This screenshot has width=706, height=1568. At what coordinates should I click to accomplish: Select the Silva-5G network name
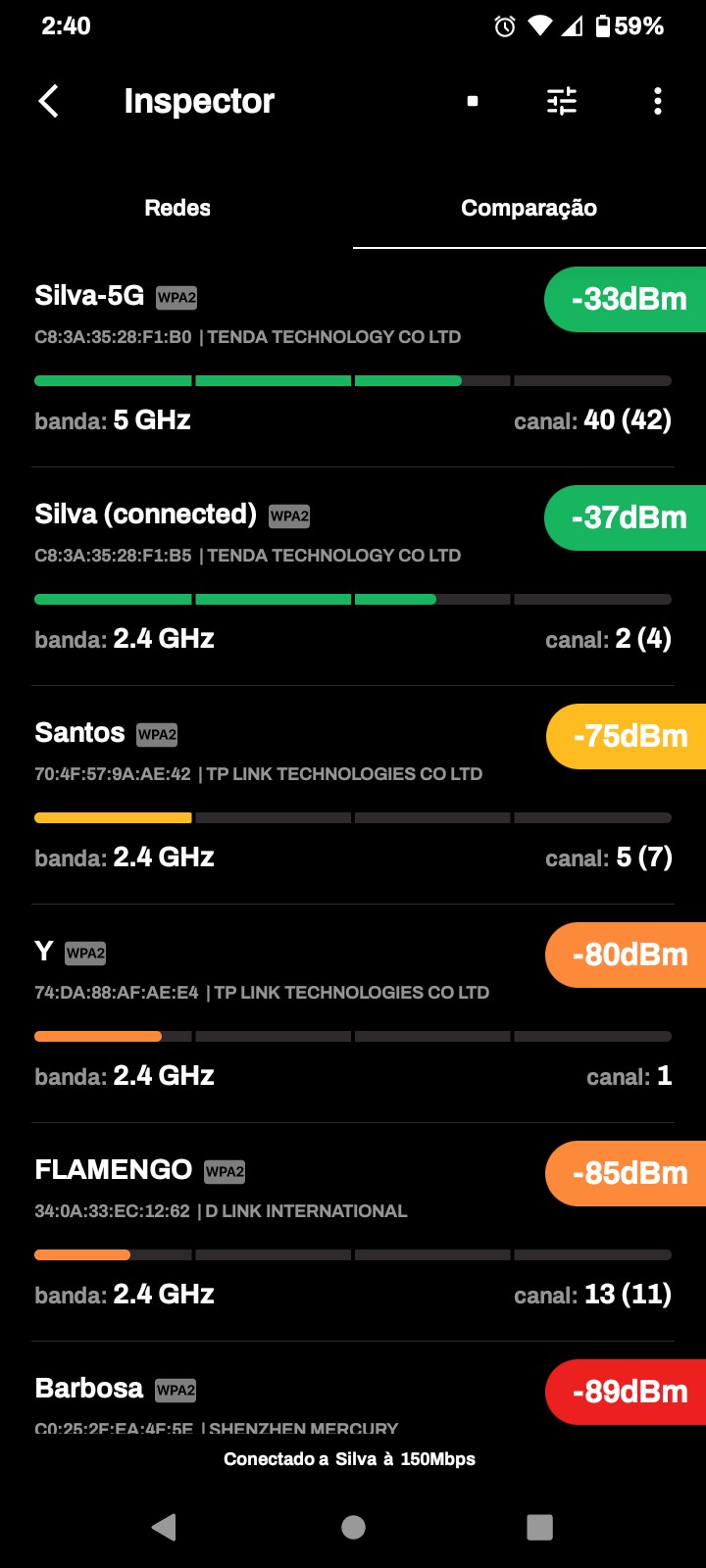89,296
